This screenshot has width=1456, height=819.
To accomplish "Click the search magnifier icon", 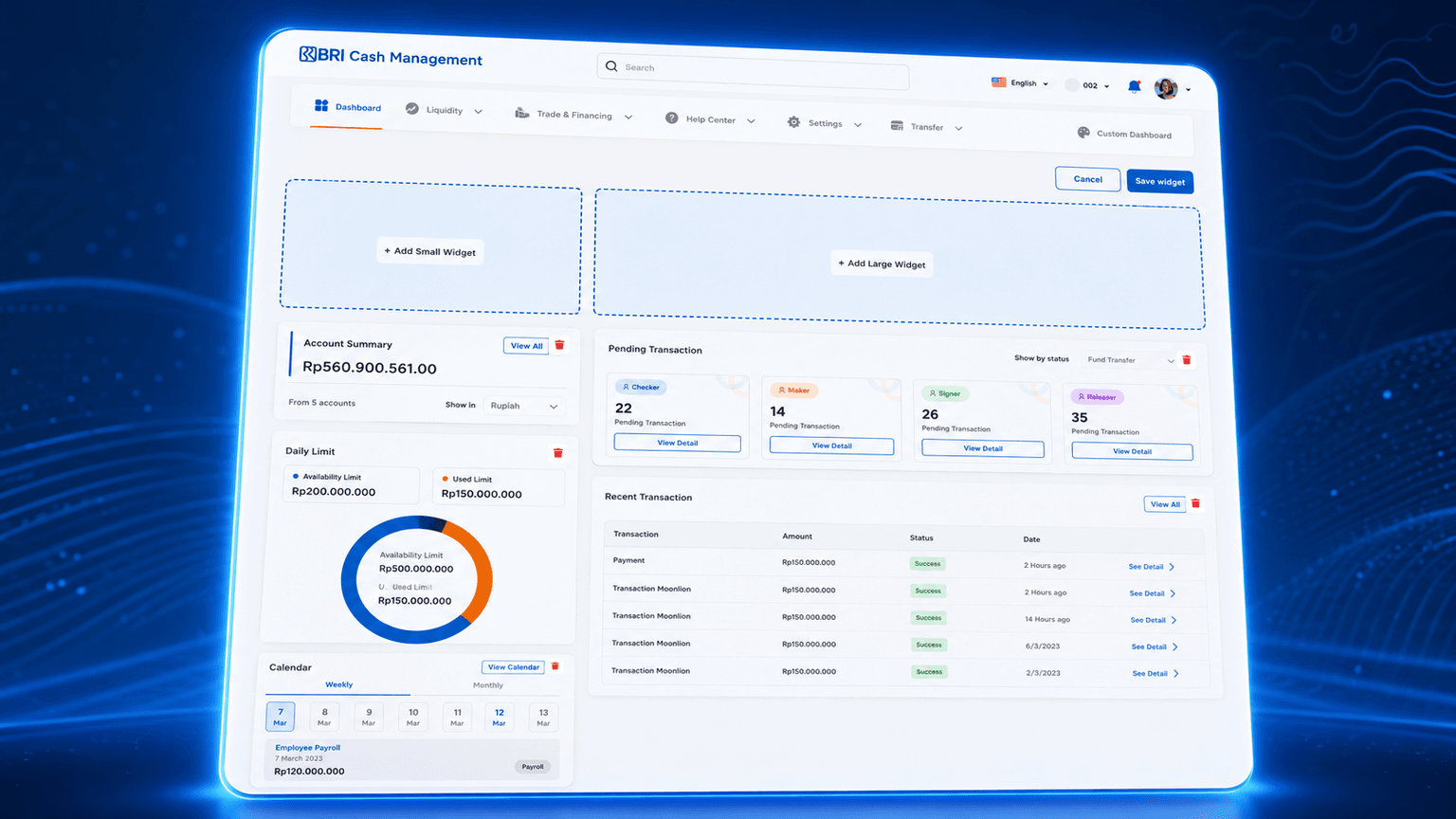I will click(611, 66).
